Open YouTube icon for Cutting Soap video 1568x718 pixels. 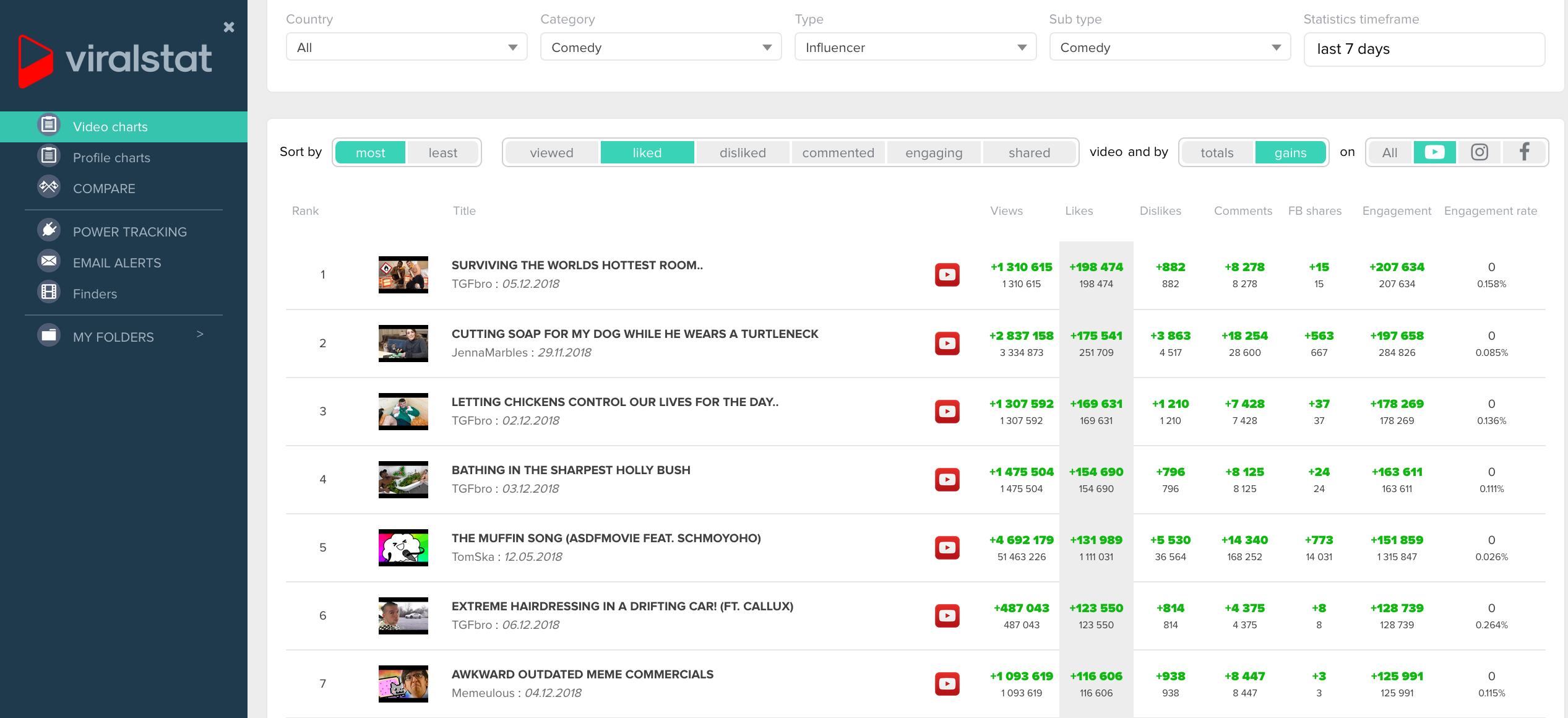(x=947, y=343)
